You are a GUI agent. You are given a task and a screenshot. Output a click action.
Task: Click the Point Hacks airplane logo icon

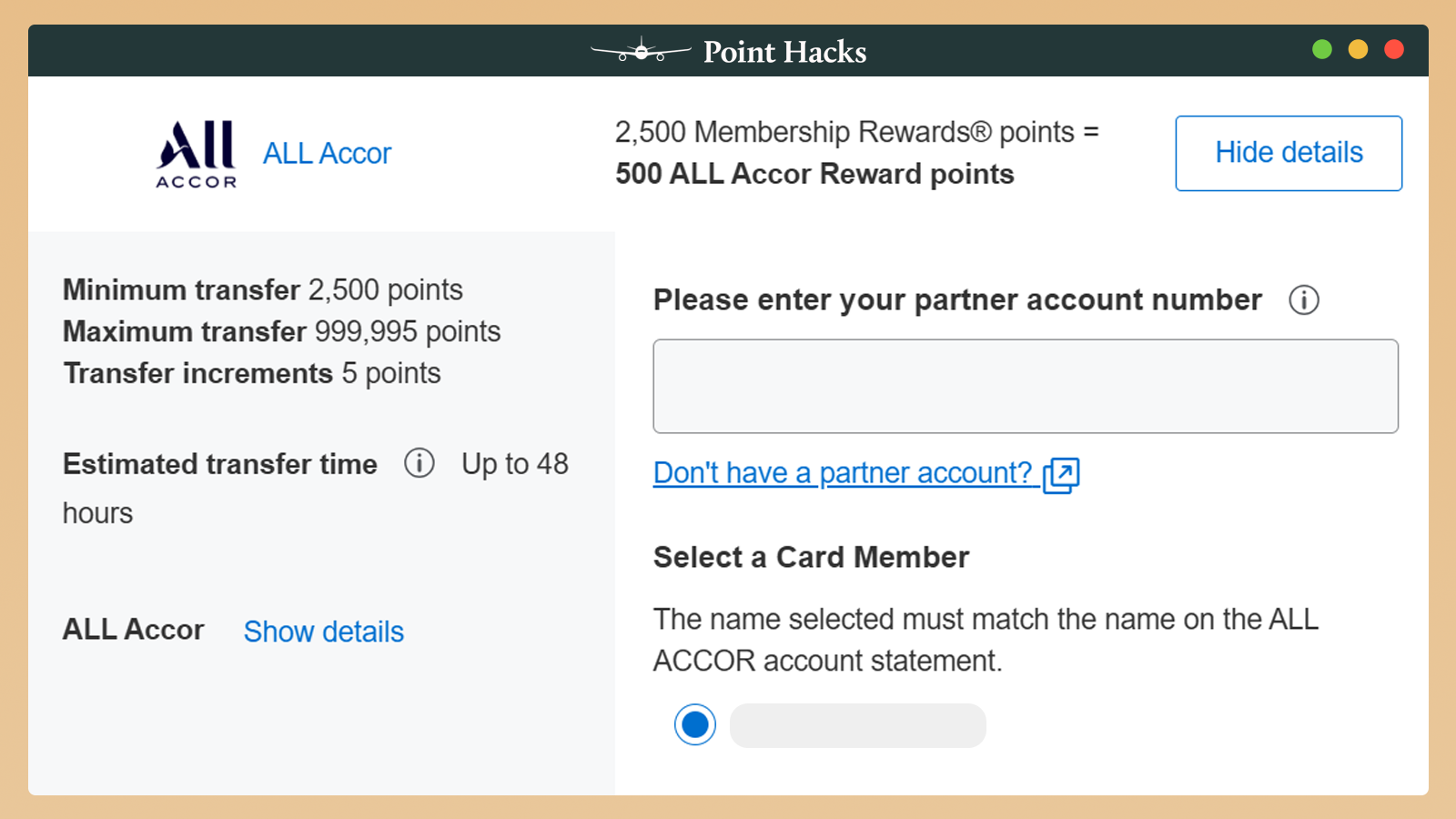pyautogui.click(x=641, y=52)
